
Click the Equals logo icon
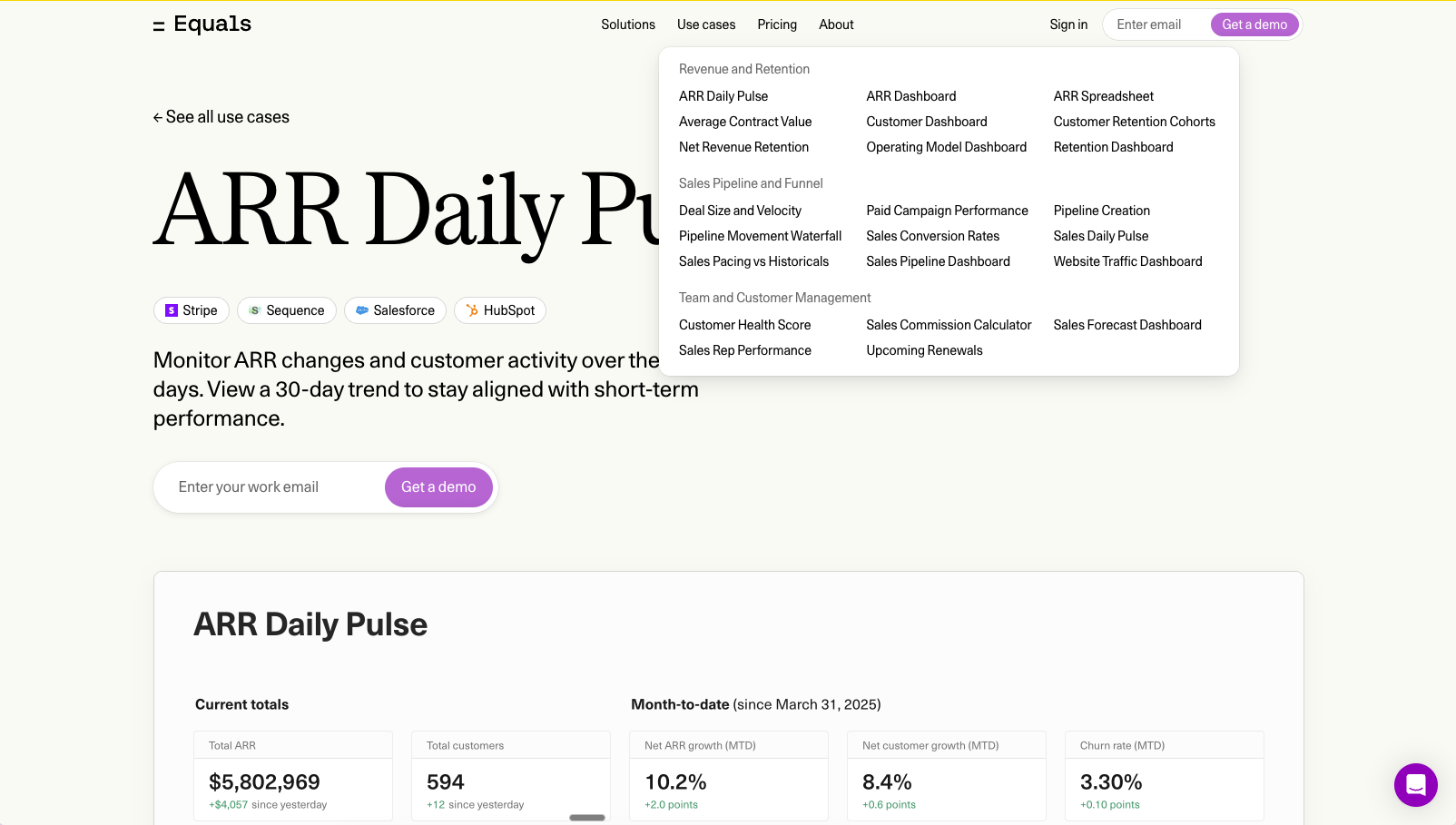tap(159, 25)
